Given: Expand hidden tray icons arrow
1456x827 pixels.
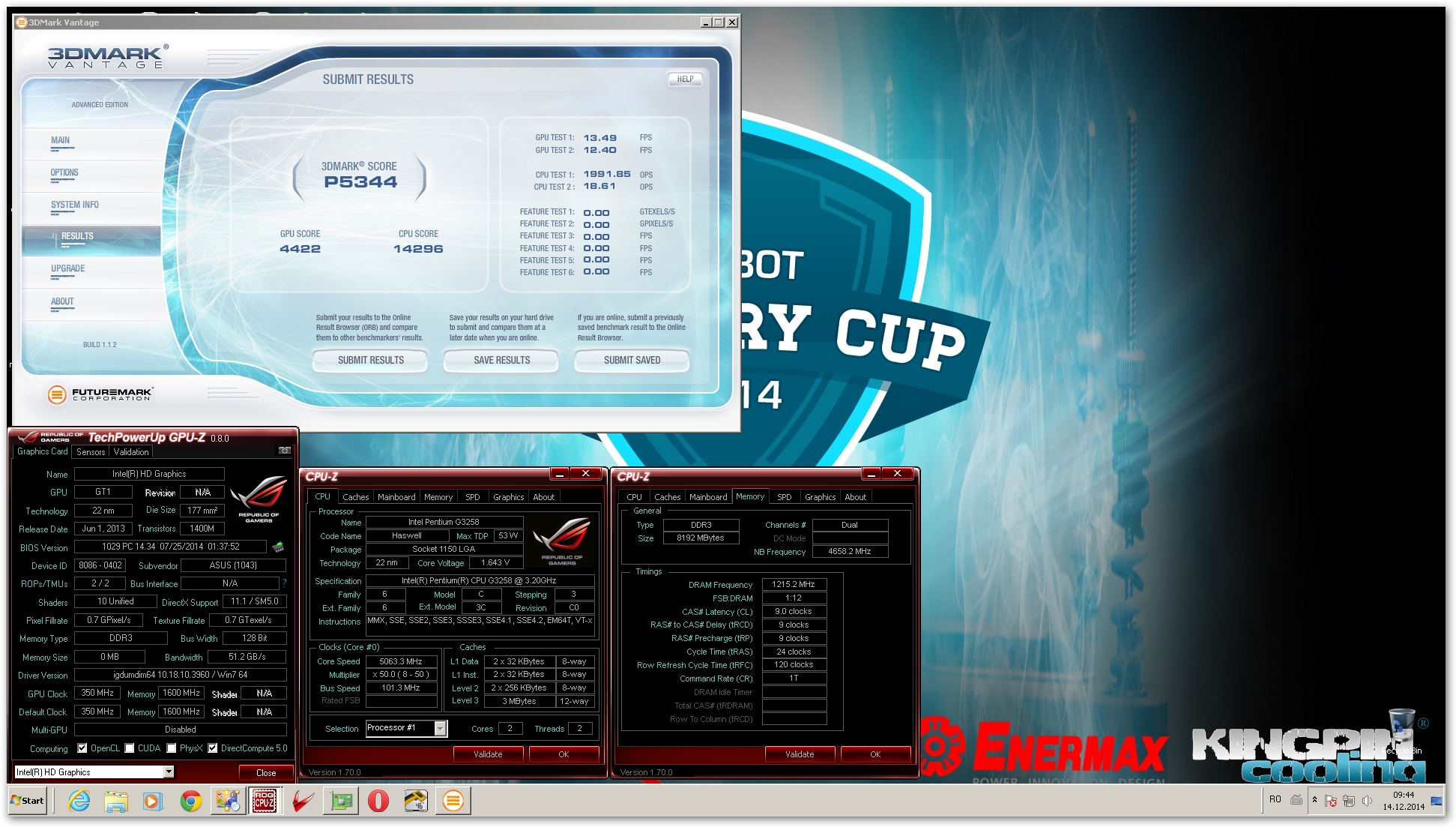Looking at the screenshot, I should (1314, 800).
